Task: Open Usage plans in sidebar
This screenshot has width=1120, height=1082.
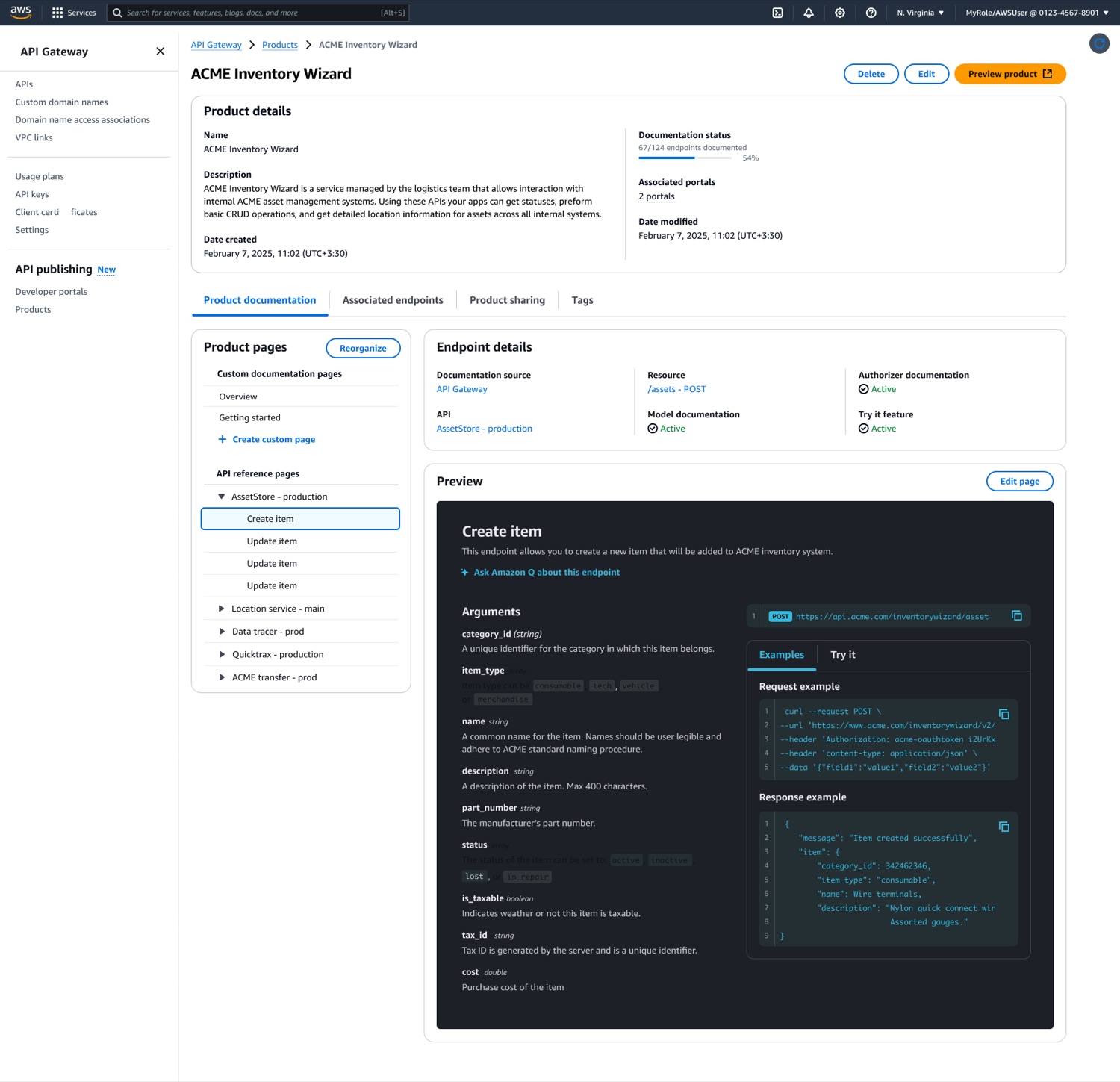Action: click(x=40, y=177)
